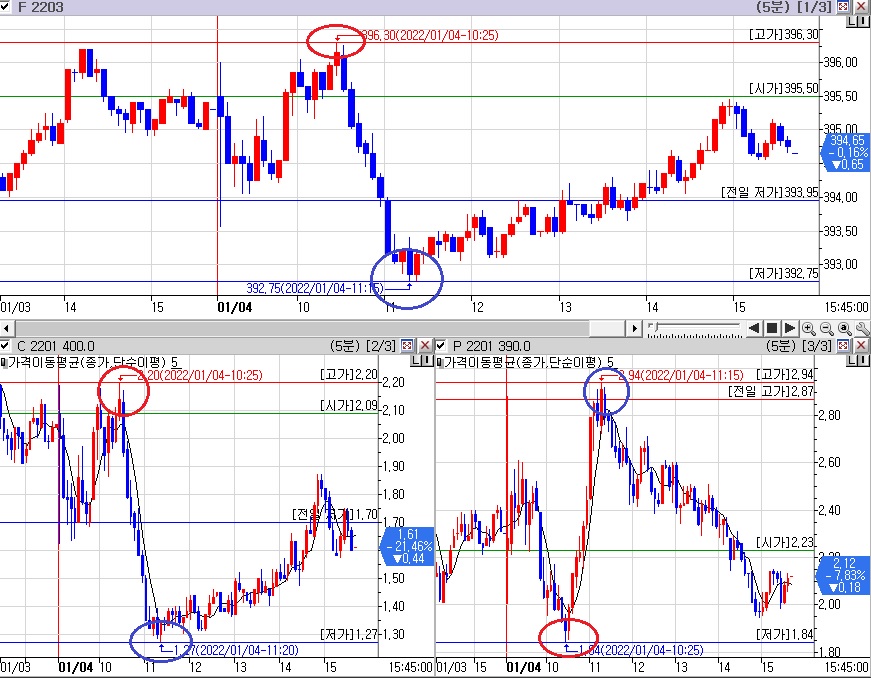Viewport: 871px width, 678px height.
Task: Click the current price tag 394.65 on F 2203
Action: pos(847,152)
